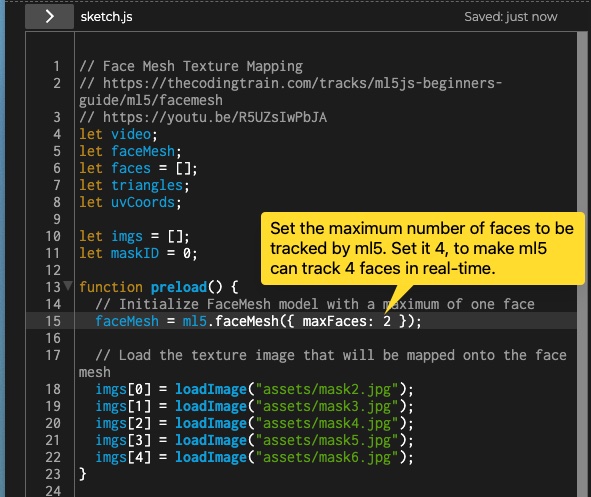Image resolution: width=591 pixels, height=497 pixels.
Task: Click the 'Saved: just now' status text
Action: point(511,17)
